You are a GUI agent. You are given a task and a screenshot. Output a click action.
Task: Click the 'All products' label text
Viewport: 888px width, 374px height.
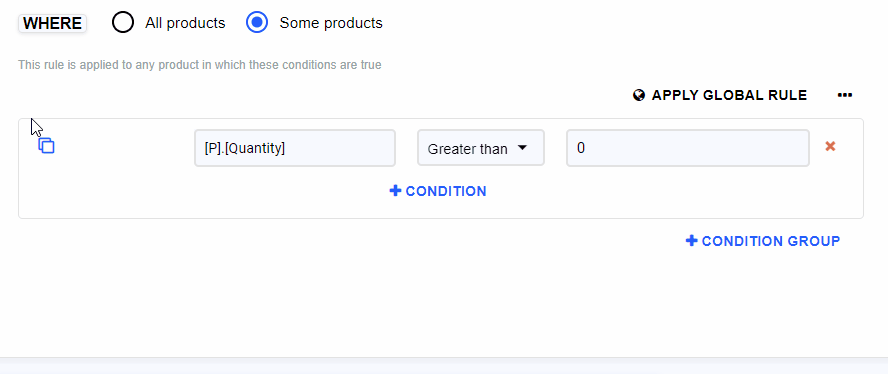(x=185, y=23)
